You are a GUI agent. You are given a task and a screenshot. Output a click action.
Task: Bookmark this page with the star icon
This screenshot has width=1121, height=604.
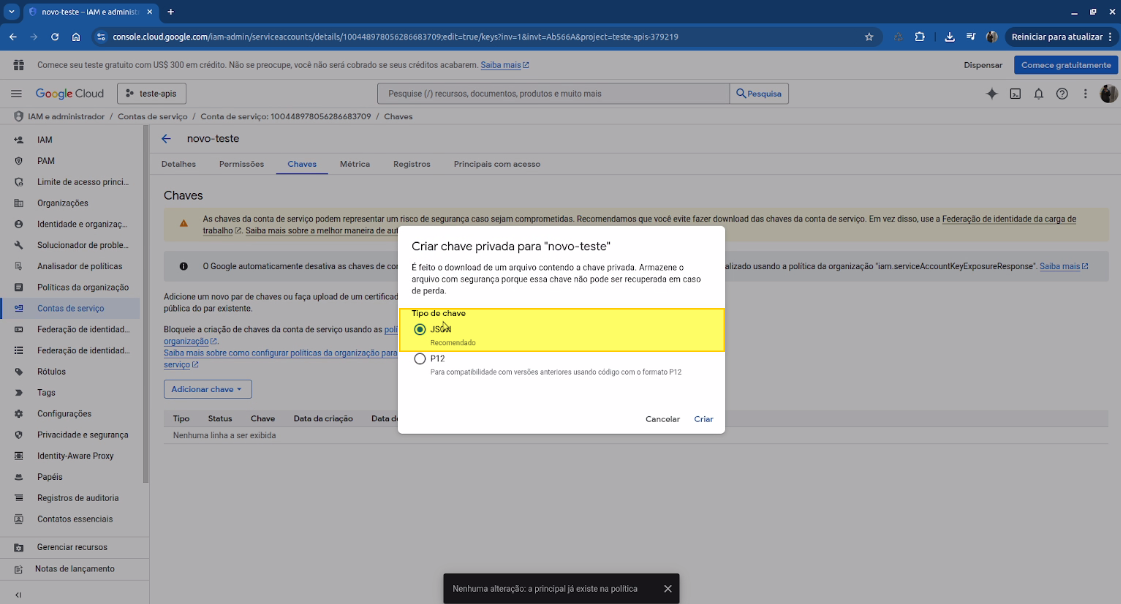pyautogui.click(x=869, y=36)
